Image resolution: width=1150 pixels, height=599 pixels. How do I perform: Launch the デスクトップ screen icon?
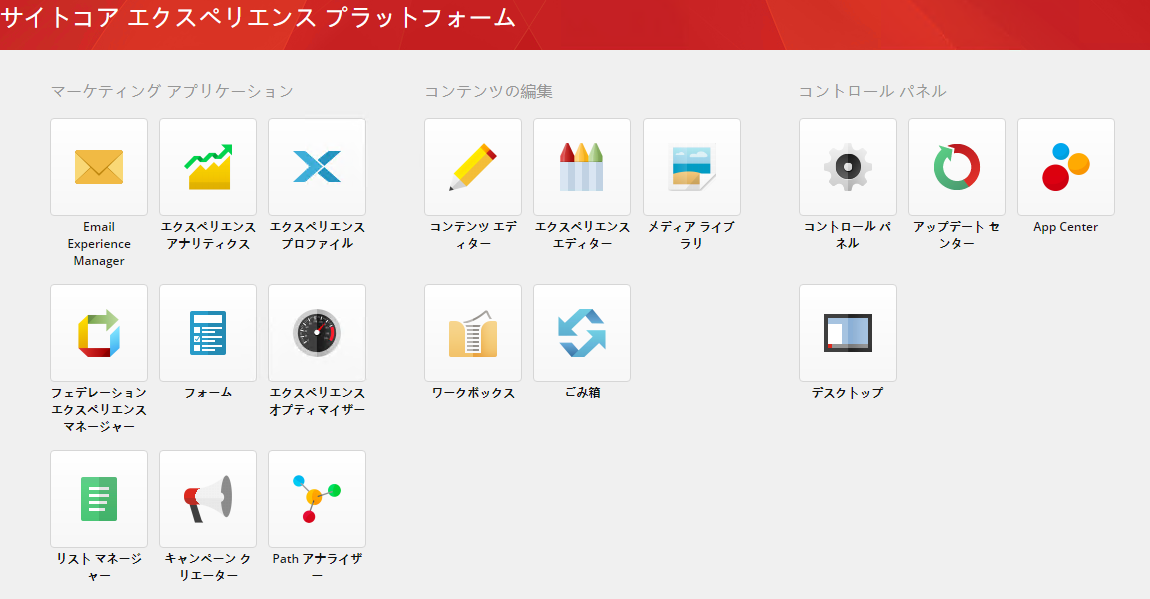[848, 333]
